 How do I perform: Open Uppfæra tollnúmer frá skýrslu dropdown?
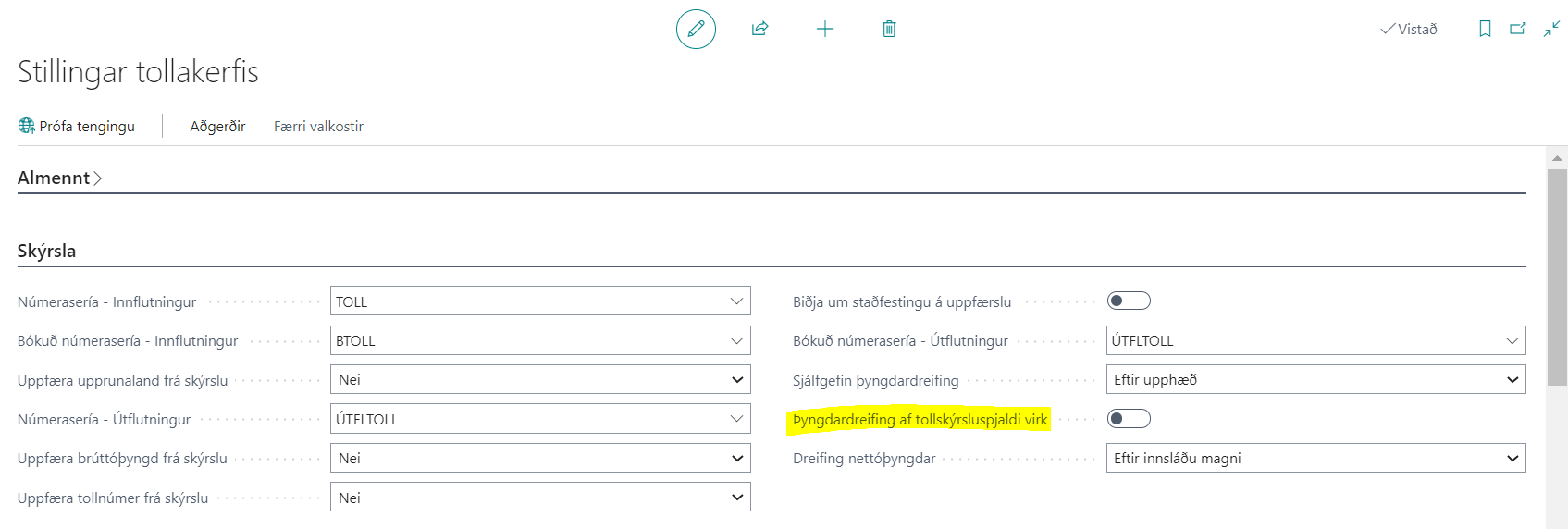pos(540,498)
